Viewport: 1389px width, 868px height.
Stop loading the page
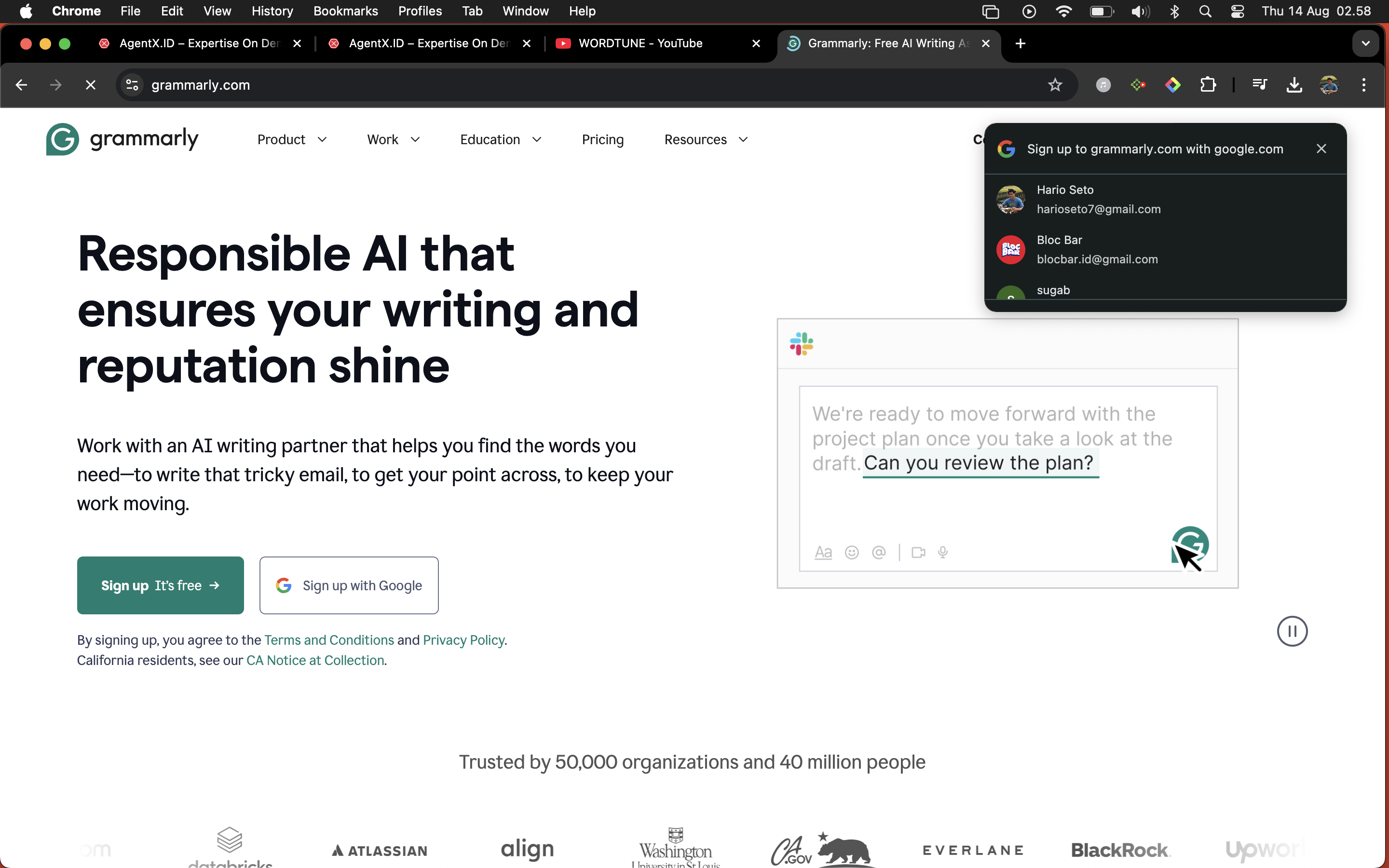(90, 85)
